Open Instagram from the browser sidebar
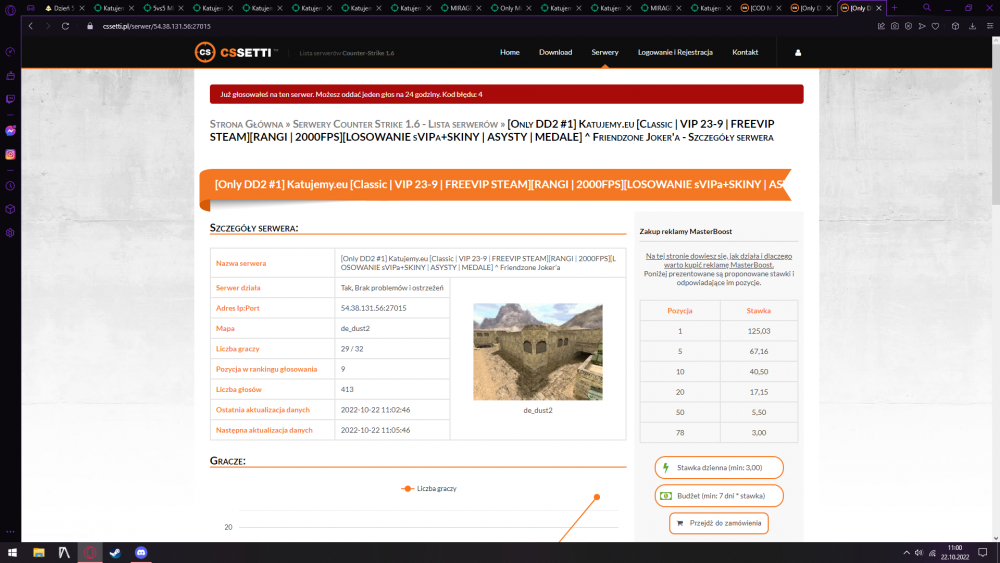The image size is (1000, 563). pyautogui.click(x=10, y=154)
